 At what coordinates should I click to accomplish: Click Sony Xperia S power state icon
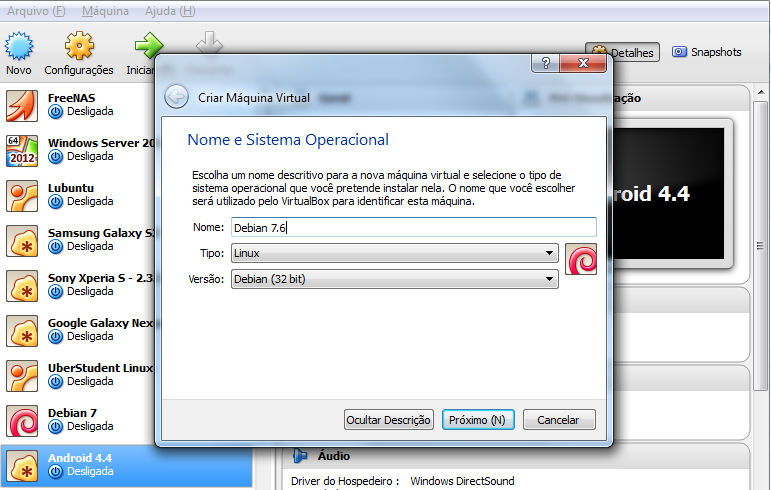click(x=56, y=292)
